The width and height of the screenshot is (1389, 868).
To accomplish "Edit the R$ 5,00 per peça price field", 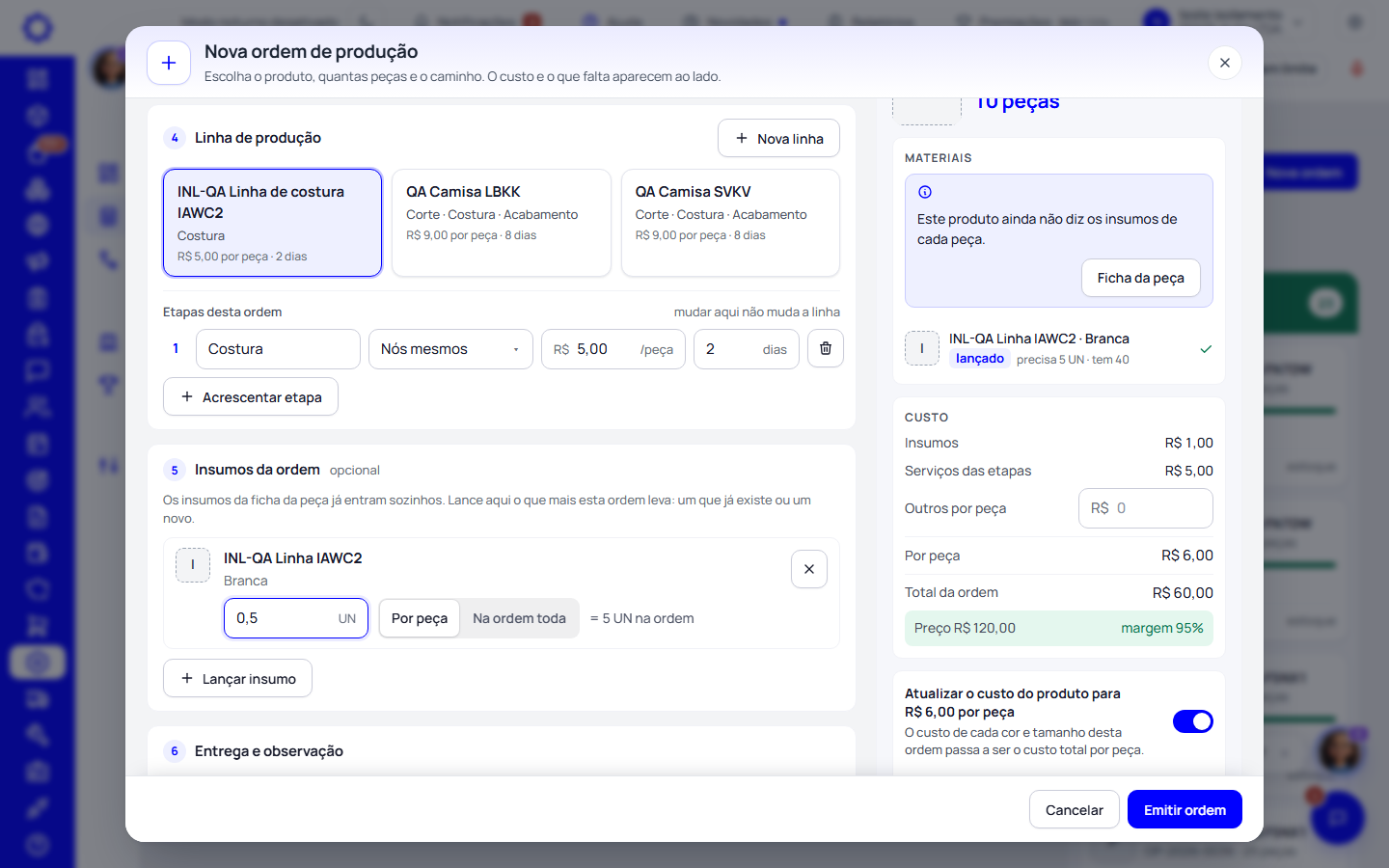I will (x=613, y=349).
